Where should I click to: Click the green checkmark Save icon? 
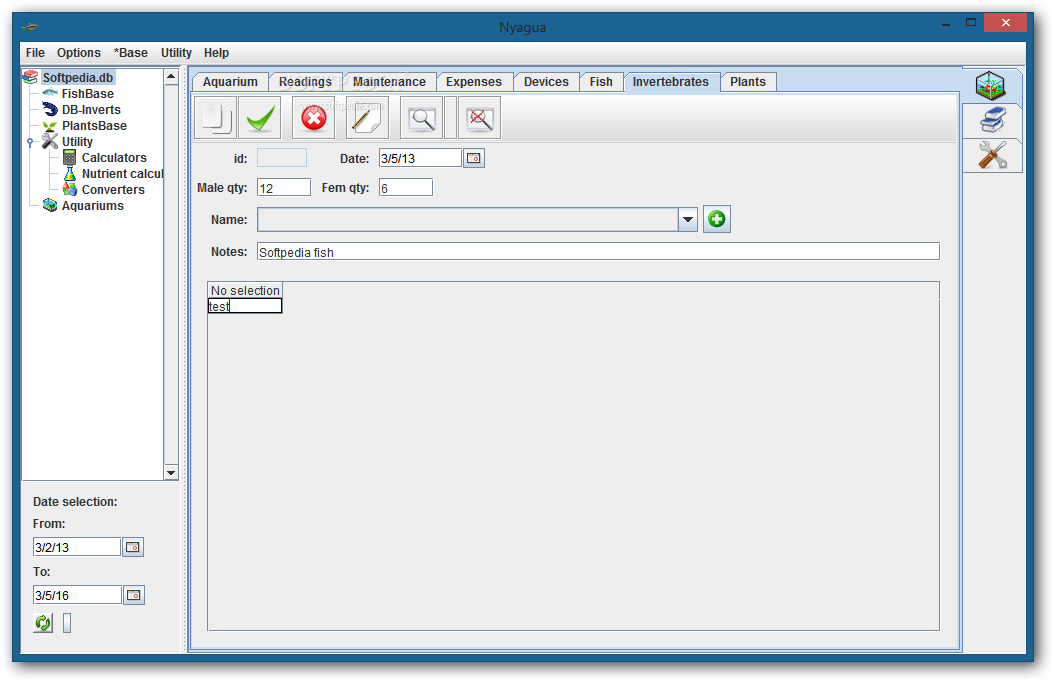tap(259, 118)
